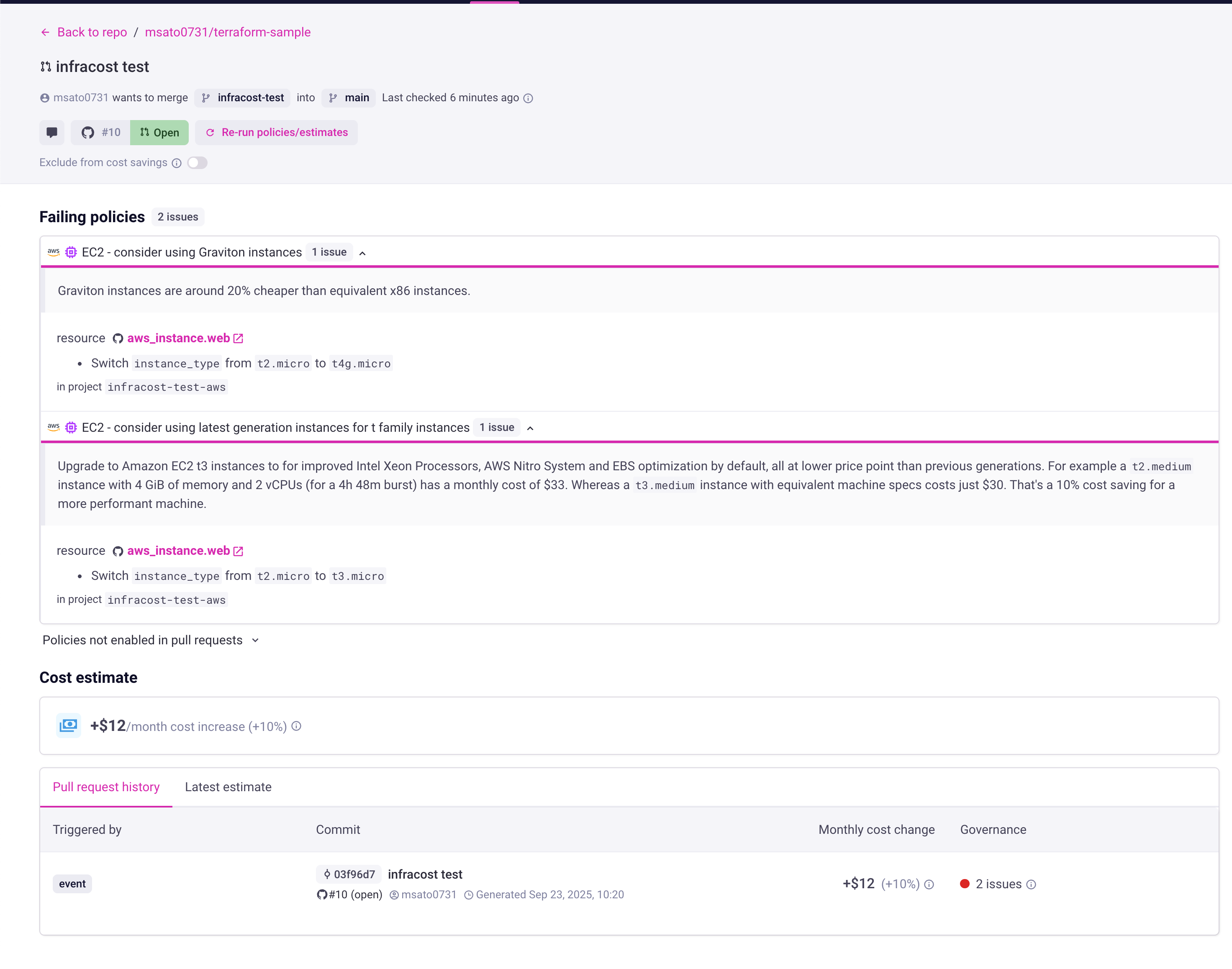The height and width of the screenshot is (969, 1232).
Task: Click the purple chip icon on the latest generation policy
Action: pos(71,428)
